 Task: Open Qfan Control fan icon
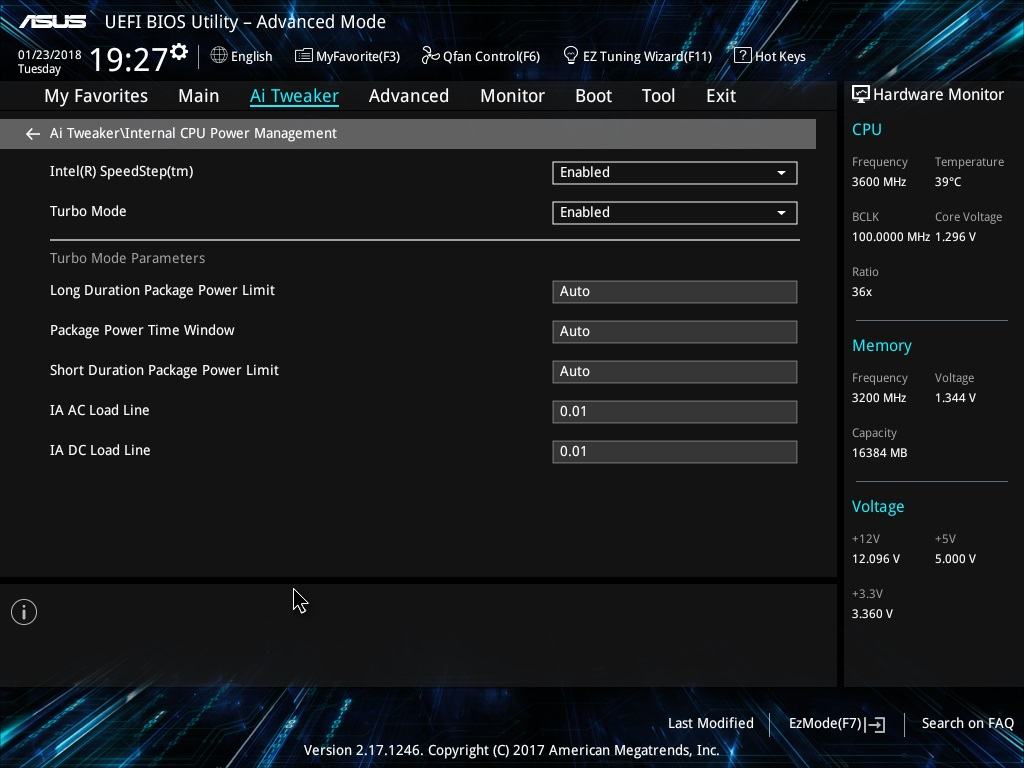point(430,56)
